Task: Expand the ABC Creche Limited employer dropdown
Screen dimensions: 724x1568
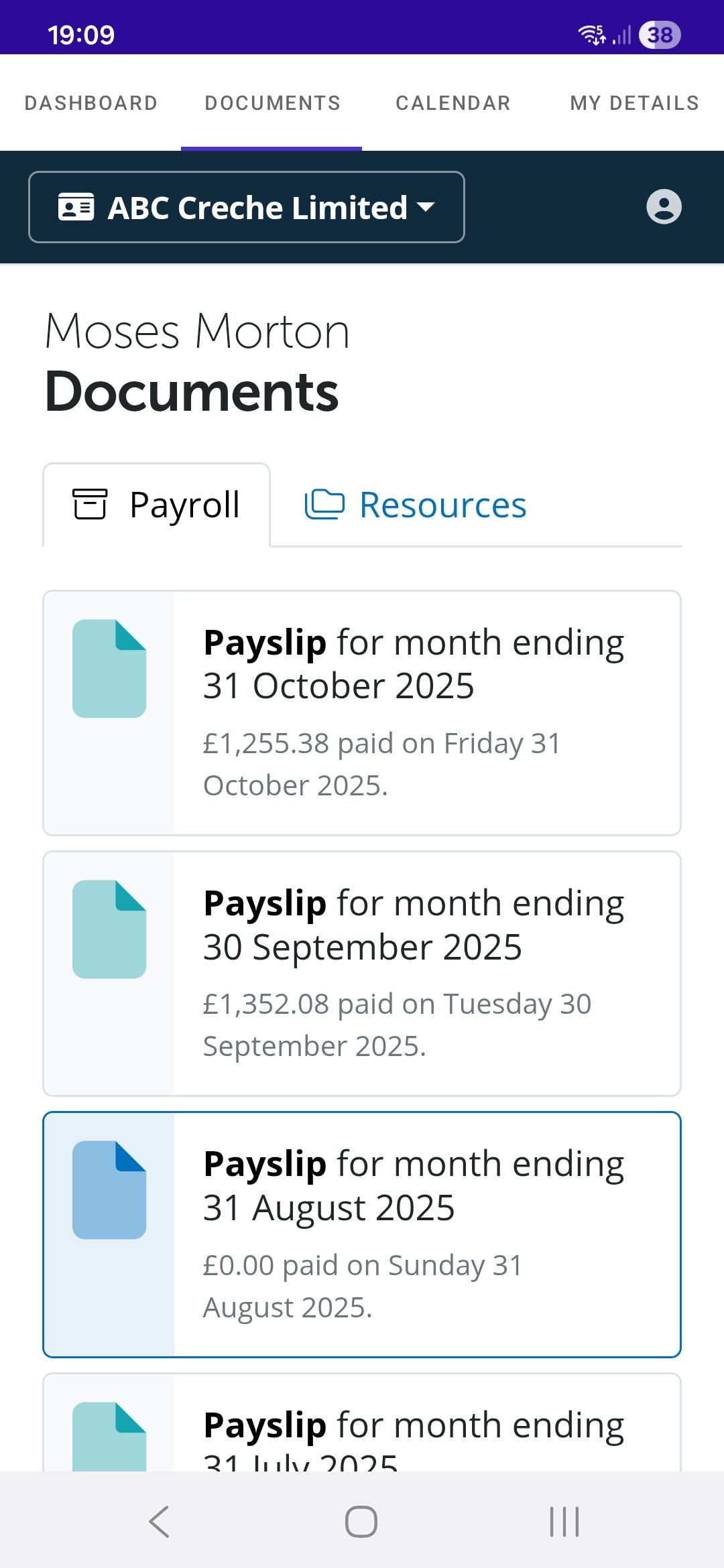Action: pos(246,207)
